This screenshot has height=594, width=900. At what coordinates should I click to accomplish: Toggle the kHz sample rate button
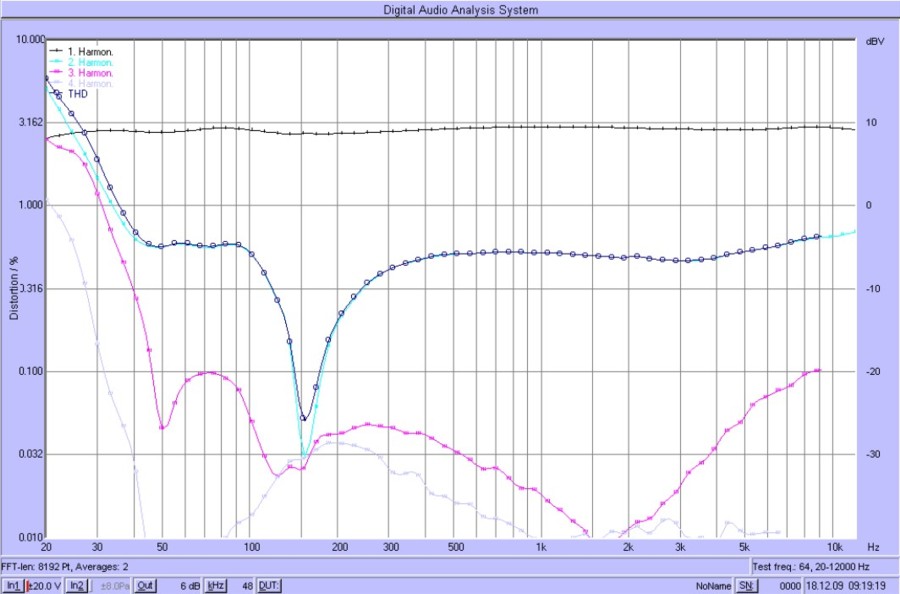(x=215, y=585)
